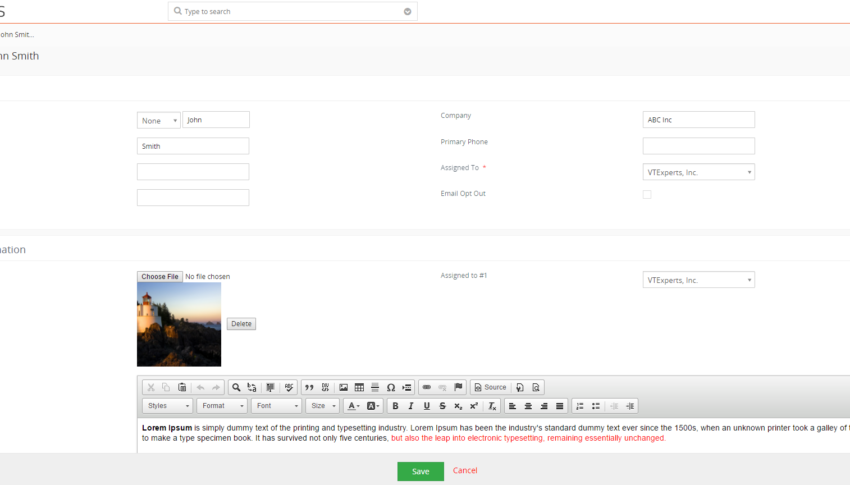Click the decrease indent icon
Screen dimensions: 850x485
click(614, 406)
